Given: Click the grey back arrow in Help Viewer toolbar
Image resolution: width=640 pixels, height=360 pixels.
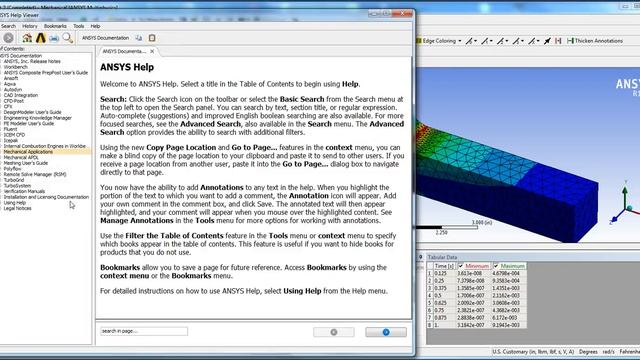Looking at the screenshot, I should [x=8, y=38].
